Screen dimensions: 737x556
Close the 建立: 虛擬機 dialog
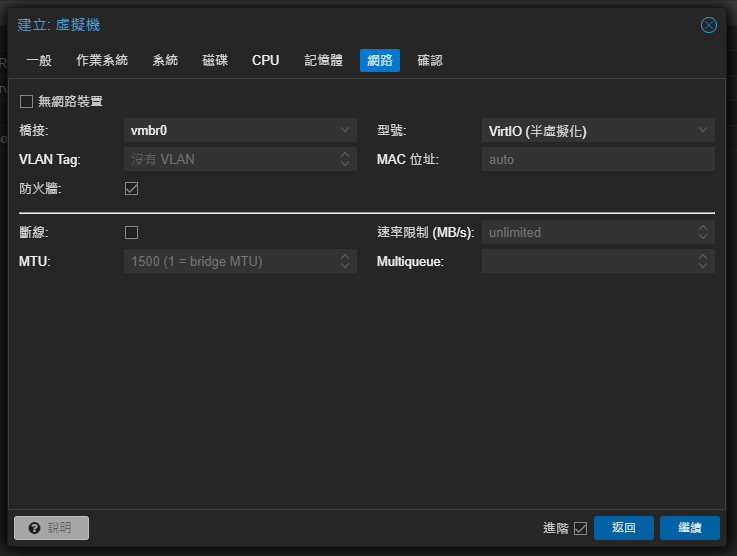click(709, 25)
